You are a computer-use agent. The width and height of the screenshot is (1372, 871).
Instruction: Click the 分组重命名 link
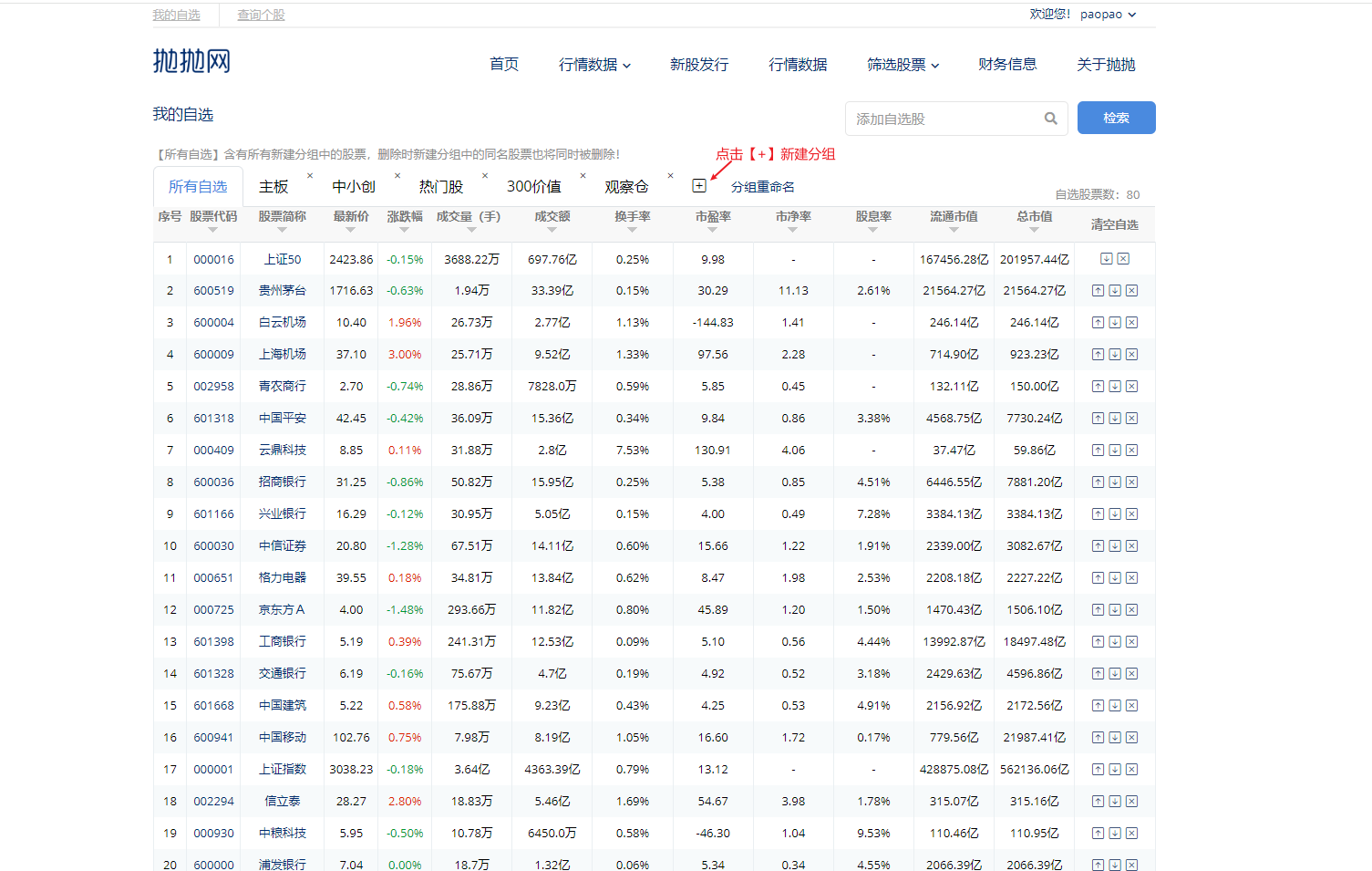click(x=763, y=187)
